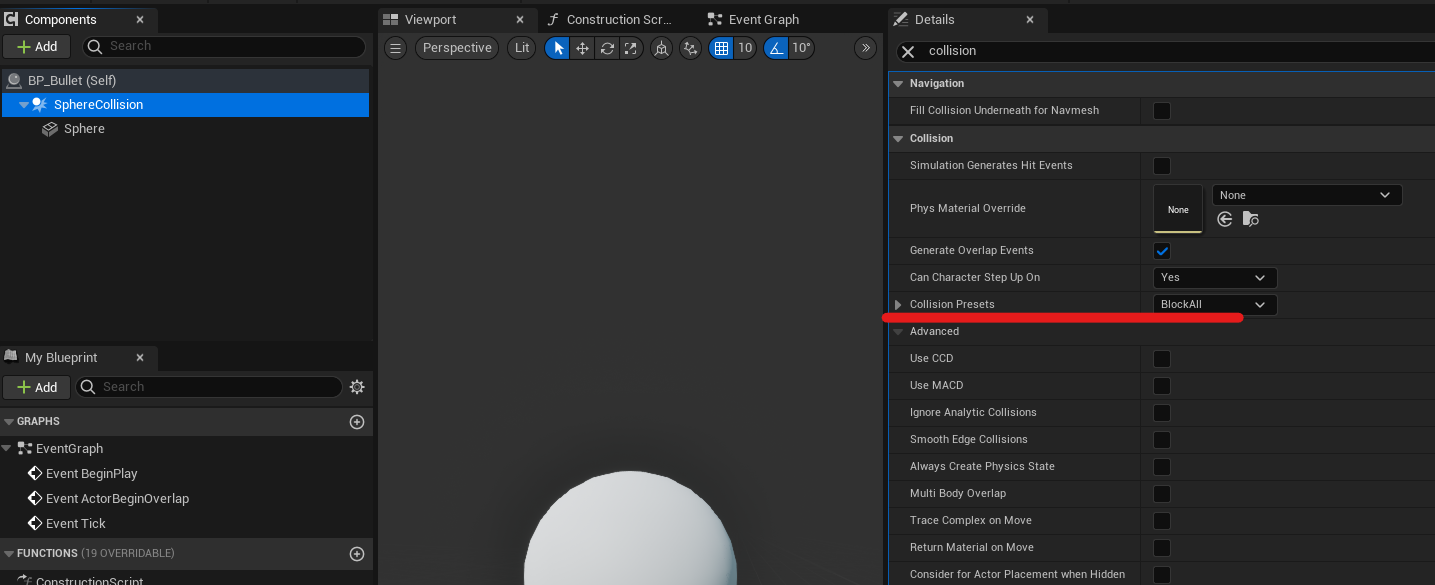Screen dimensions: 1435x585
Task: Collapse the Collision section
Action: (x=898, y=139)
